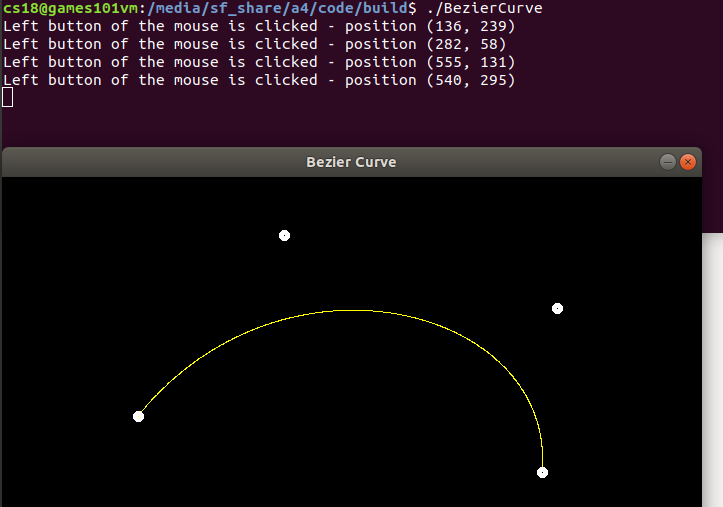Minimize the Bezier Curve window
723x507 pixels.
[668, 162]
